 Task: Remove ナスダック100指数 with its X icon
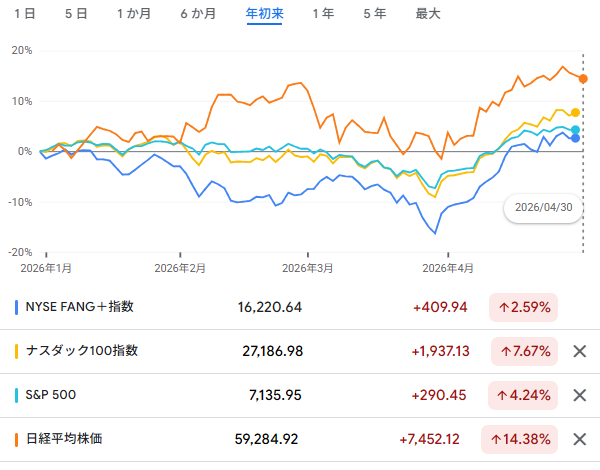[x=580, y=351]
